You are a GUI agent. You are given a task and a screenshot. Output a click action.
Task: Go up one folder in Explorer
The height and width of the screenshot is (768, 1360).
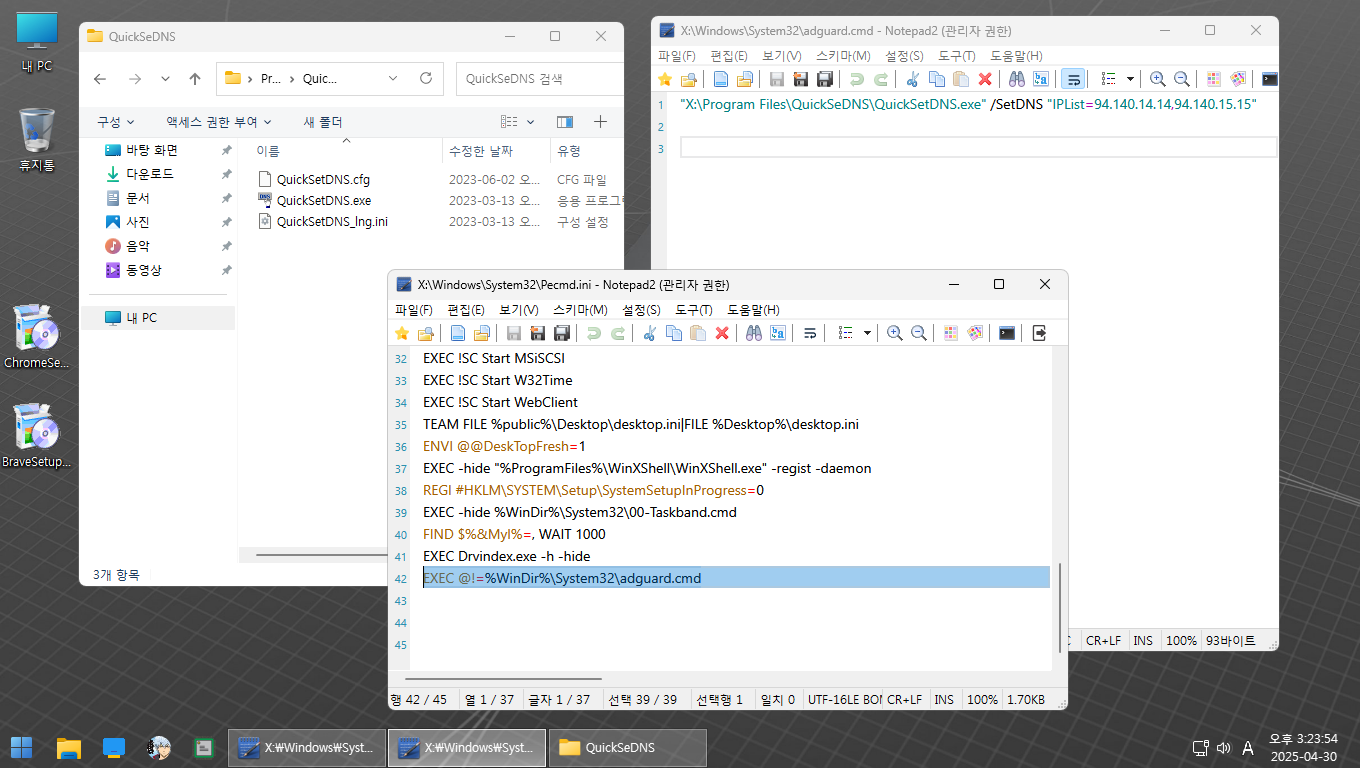pos(195,78)
